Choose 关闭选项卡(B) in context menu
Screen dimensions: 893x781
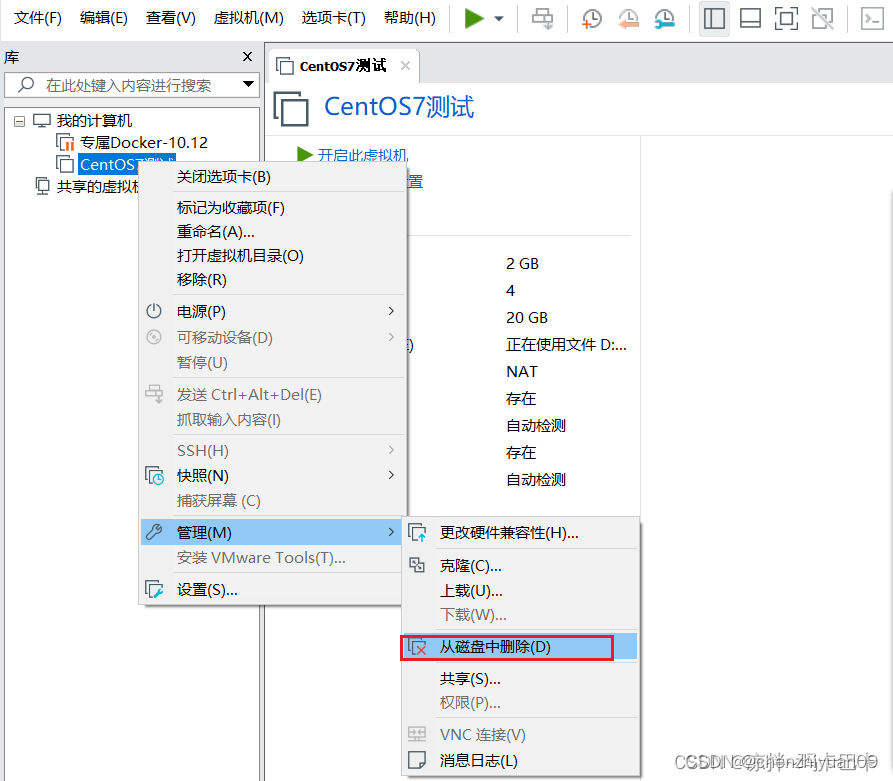(x=224, y=177)
